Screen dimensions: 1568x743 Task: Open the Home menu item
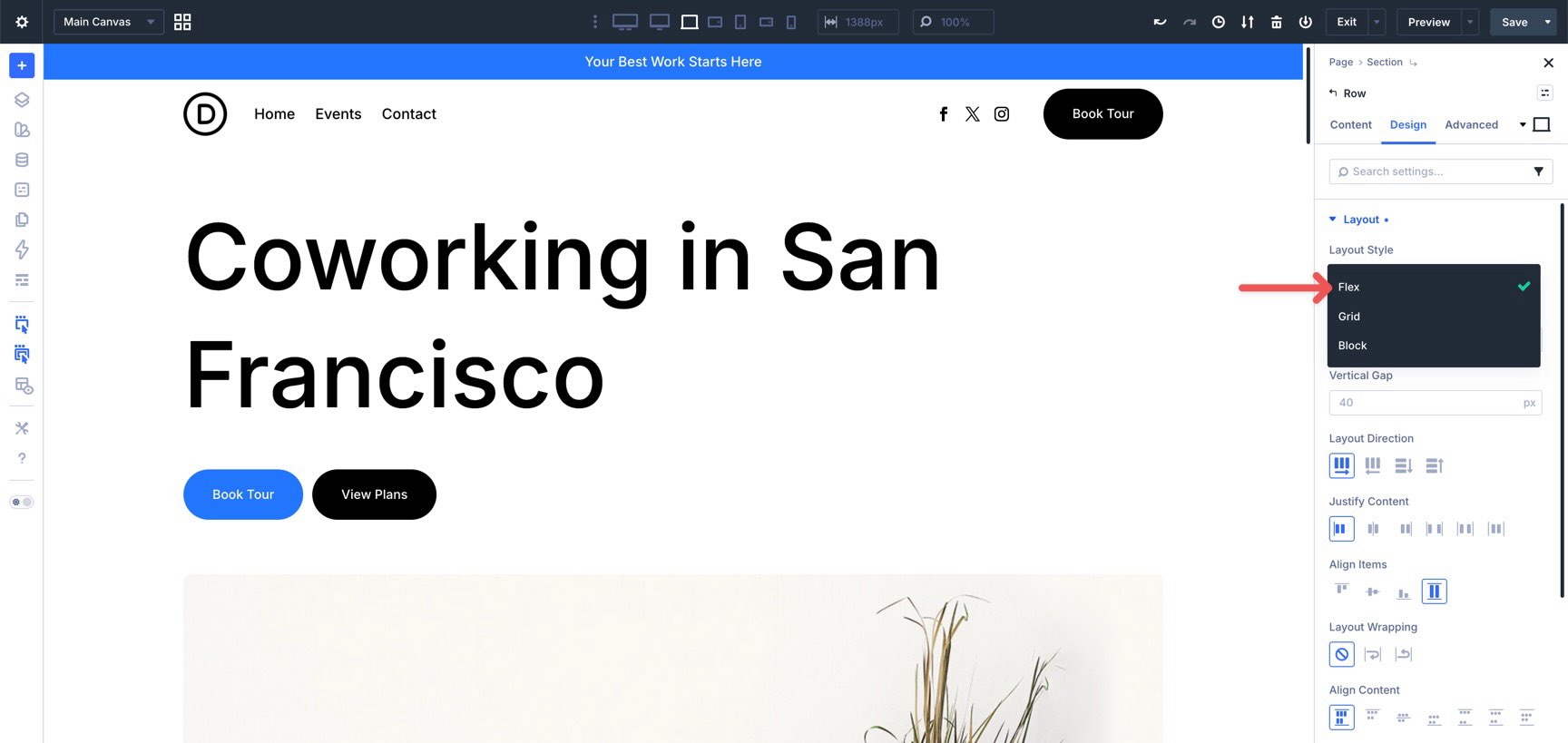pos(275,114)
